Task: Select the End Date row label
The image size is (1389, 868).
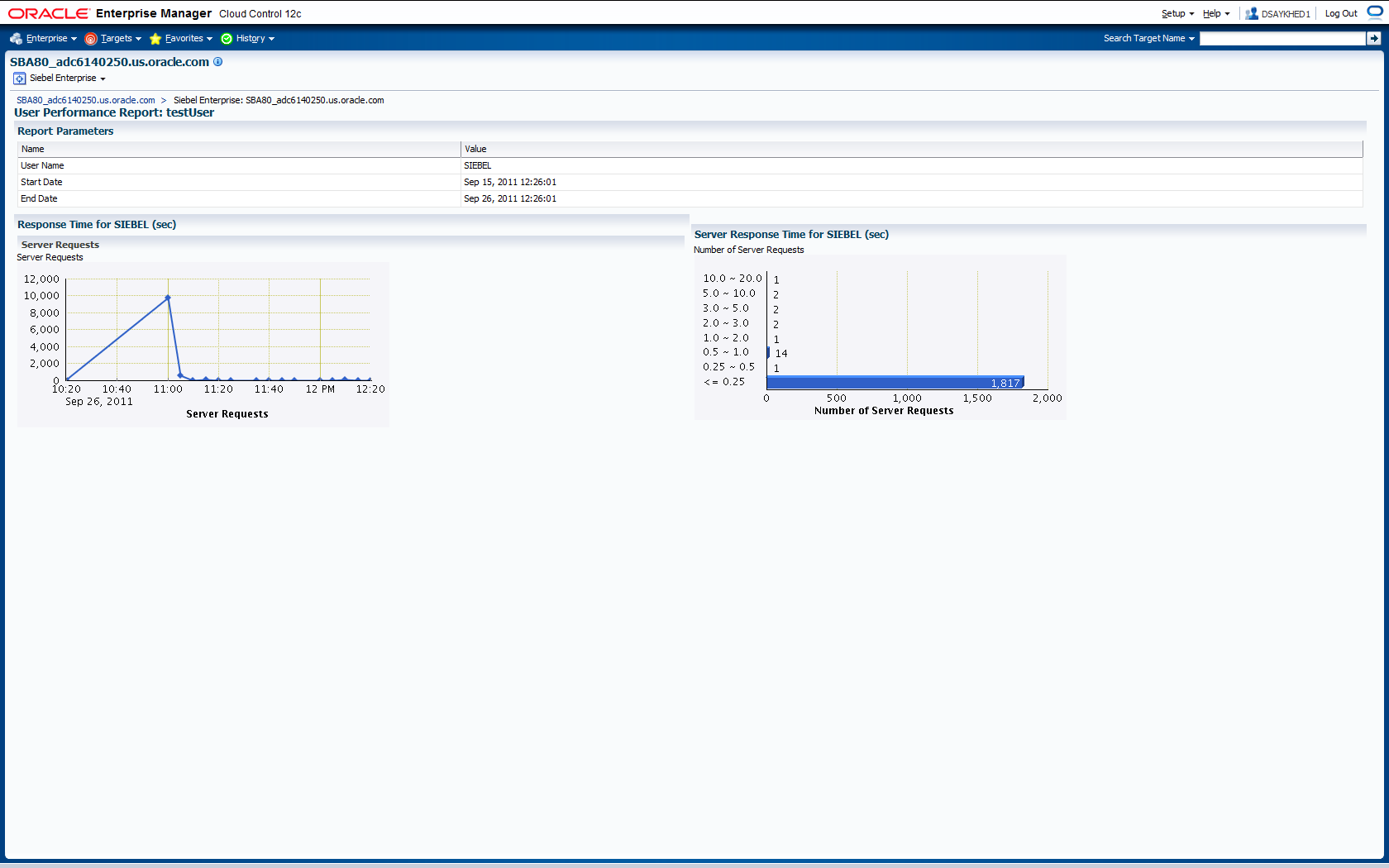Action: tap(39, 199)
